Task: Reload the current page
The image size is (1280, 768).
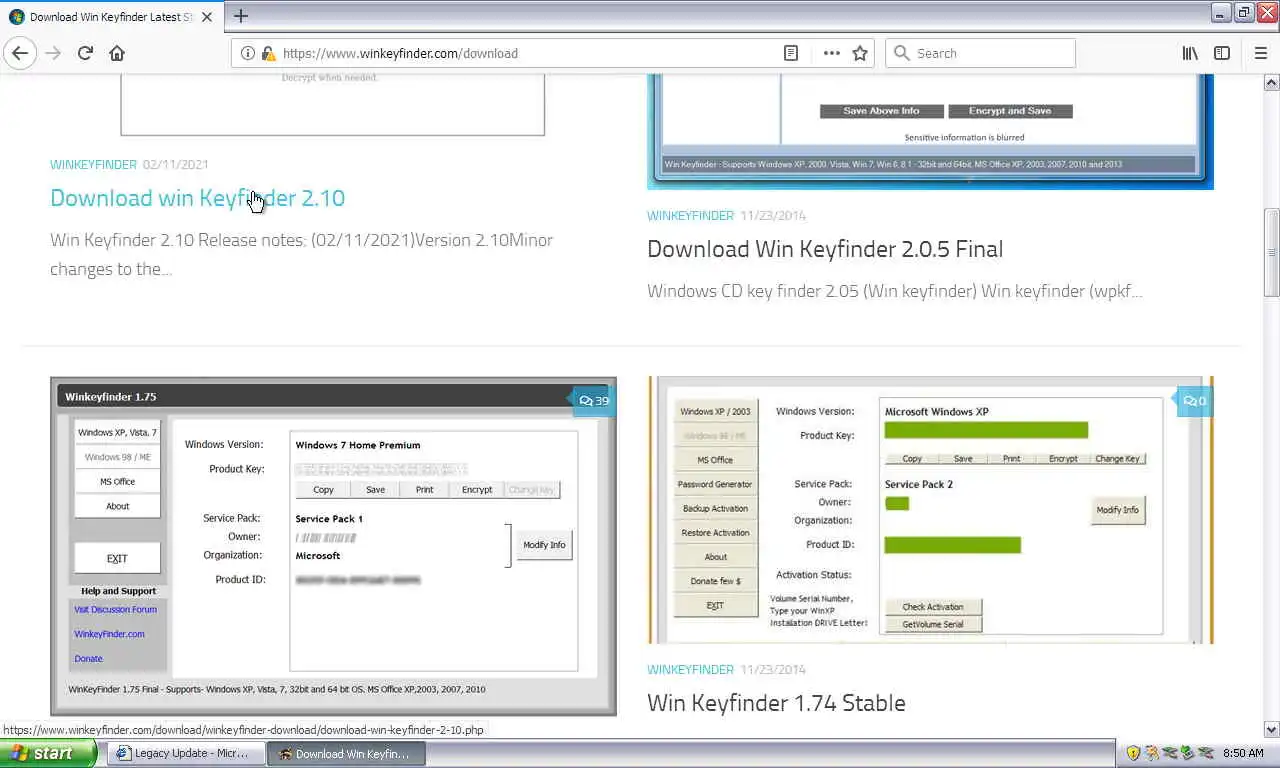Action: click(85, 53)
